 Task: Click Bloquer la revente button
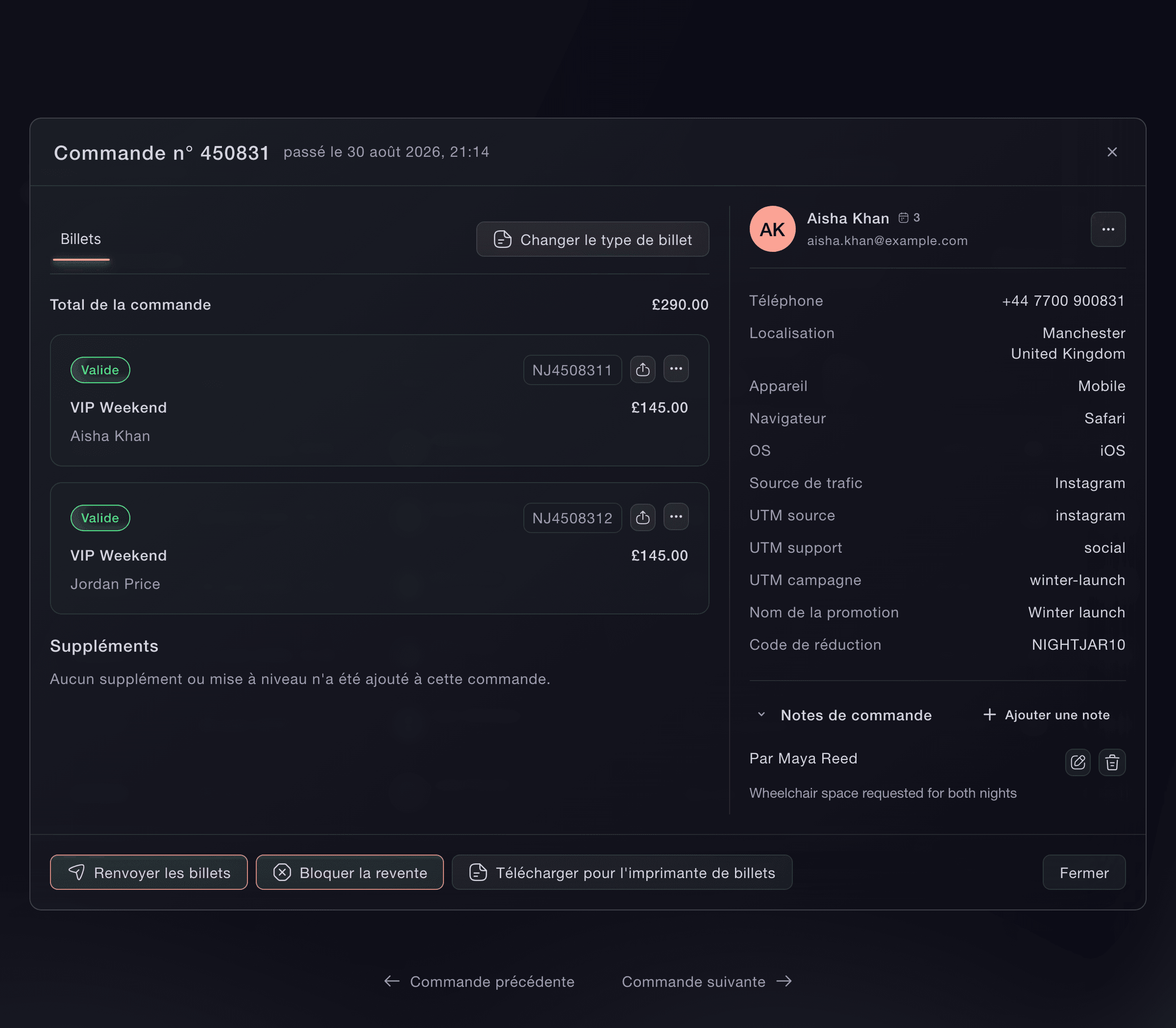[349, 873]
